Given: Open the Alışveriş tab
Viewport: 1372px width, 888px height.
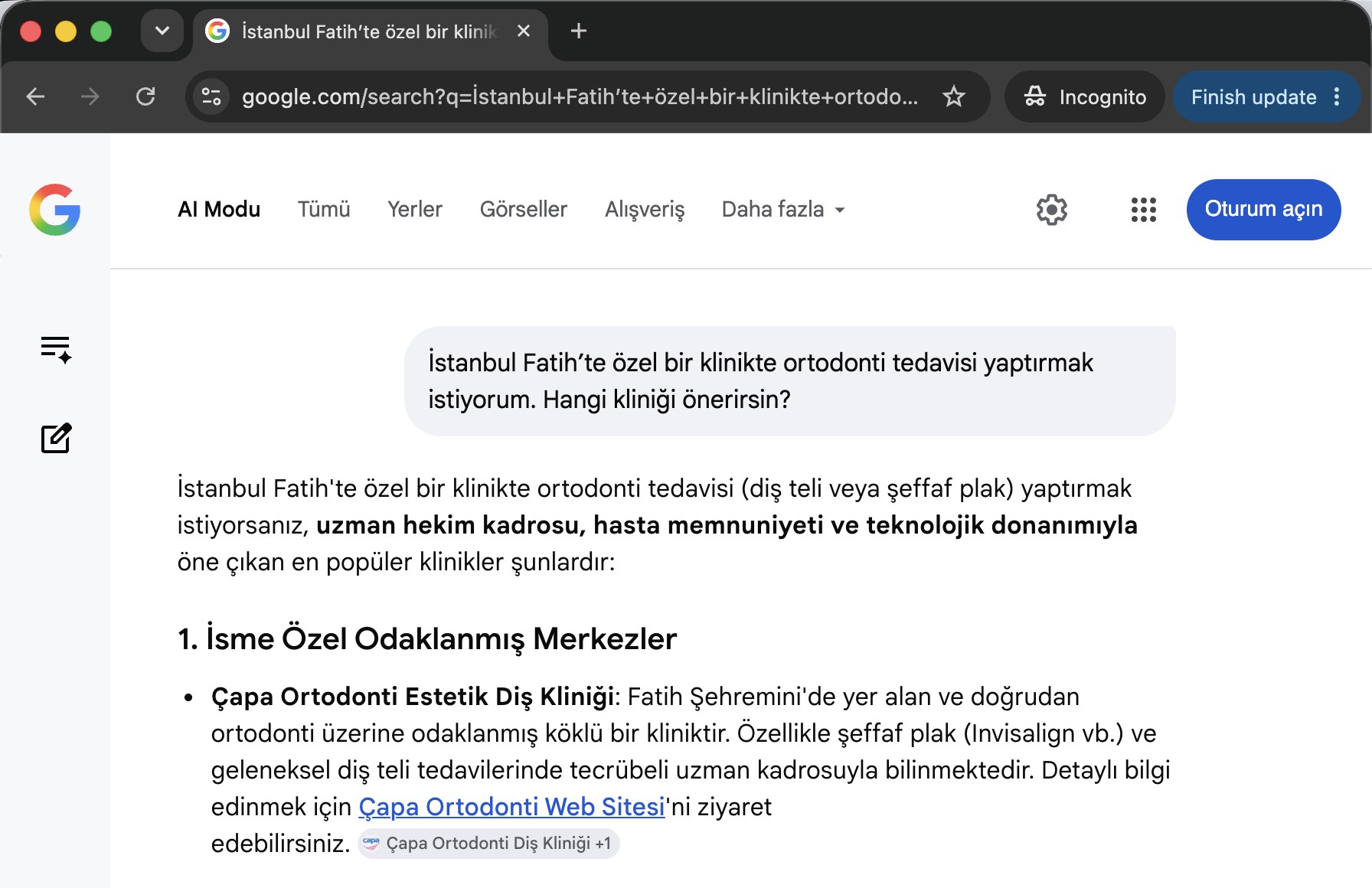Looking at the screenshot, I should [645, 210].
